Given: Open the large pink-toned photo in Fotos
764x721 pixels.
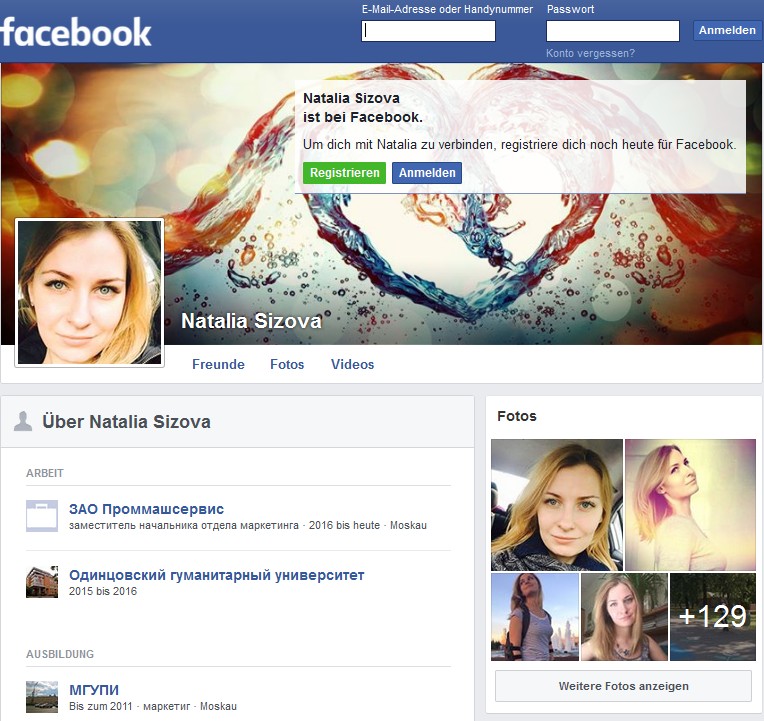Looking at the screenshot, I should (x=690, y=505).
